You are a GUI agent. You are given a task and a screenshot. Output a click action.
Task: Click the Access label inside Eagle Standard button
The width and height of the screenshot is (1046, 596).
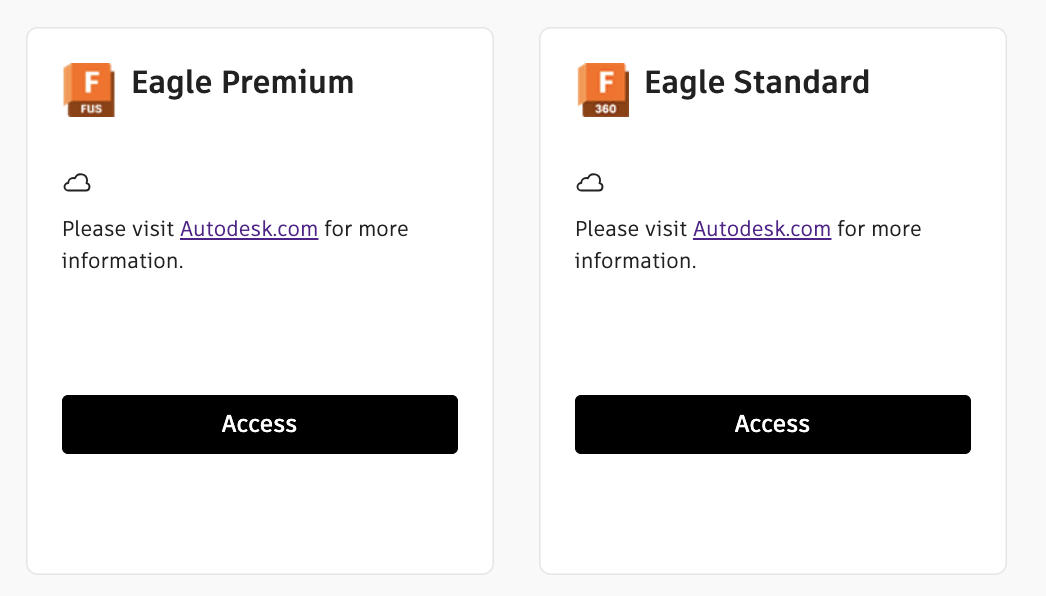click(x=772, y=423)
